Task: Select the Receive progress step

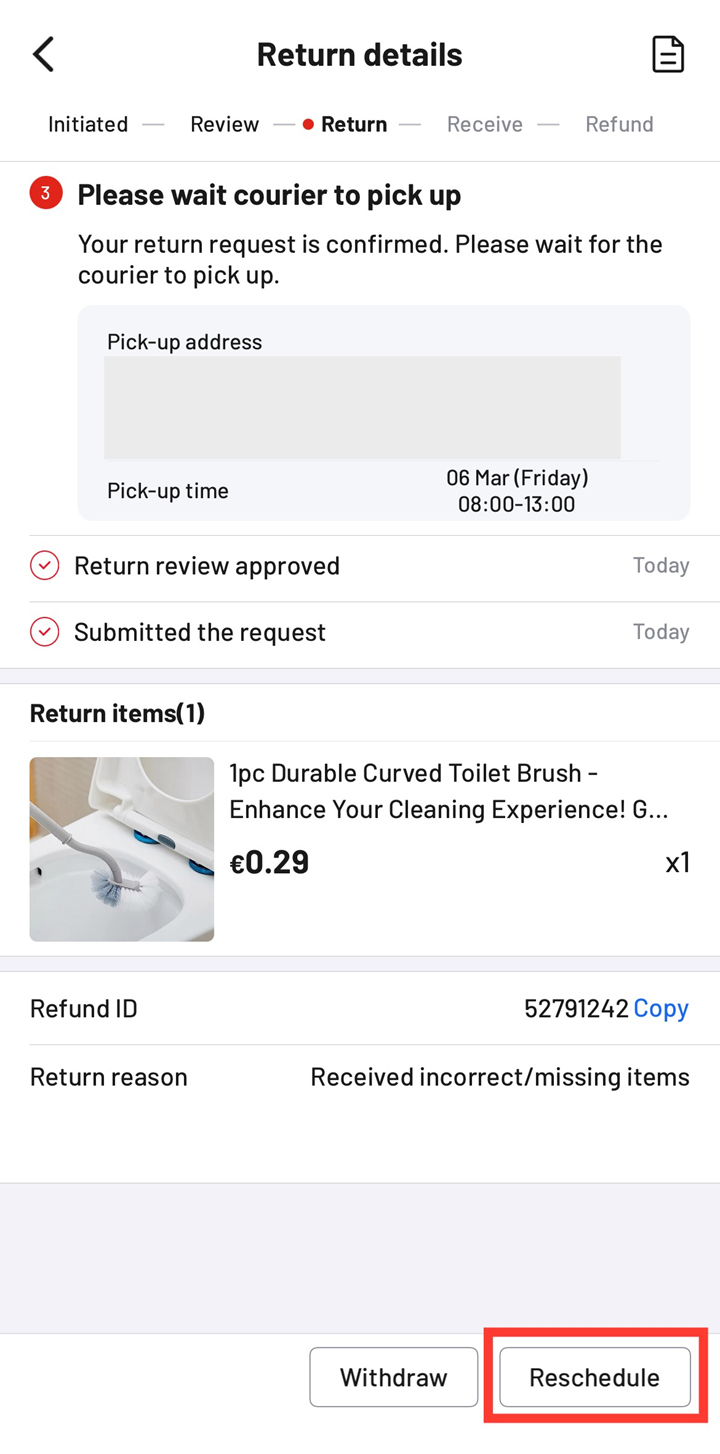Action: pyautogui.click(x=485, y=124)
